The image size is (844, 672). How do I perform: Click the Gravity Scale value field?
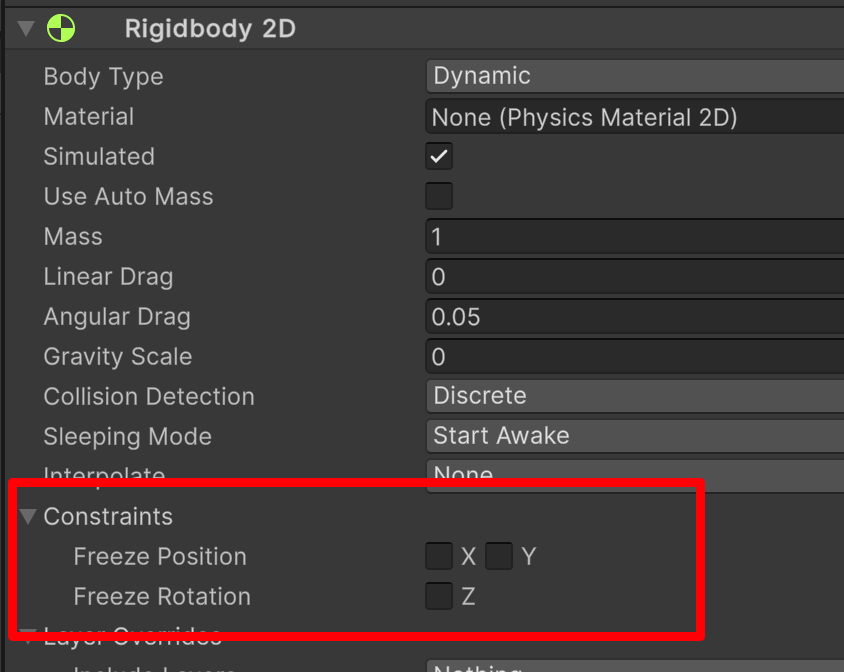(x=635, y=356)
